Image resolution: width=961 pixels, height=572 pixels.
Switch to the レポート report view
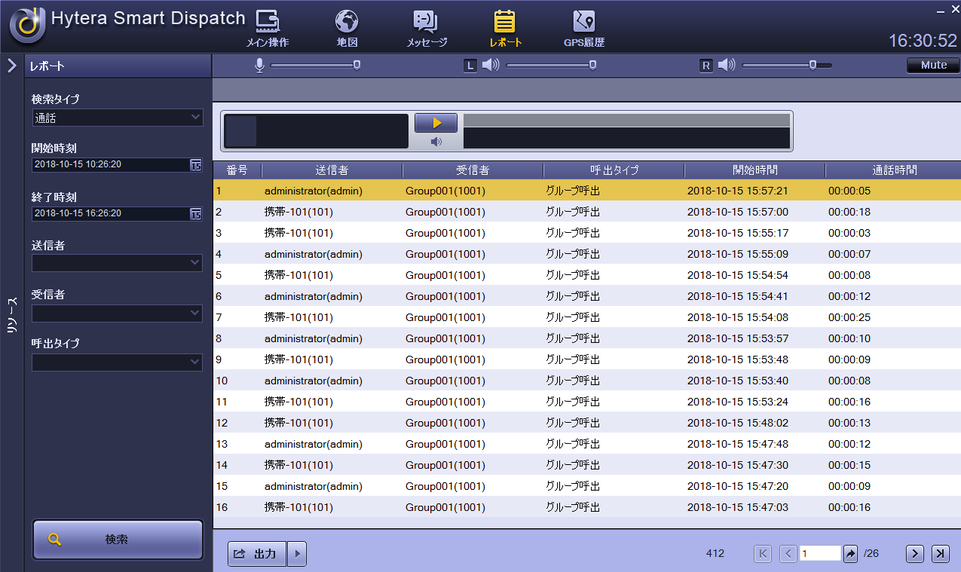coord(505,28)
